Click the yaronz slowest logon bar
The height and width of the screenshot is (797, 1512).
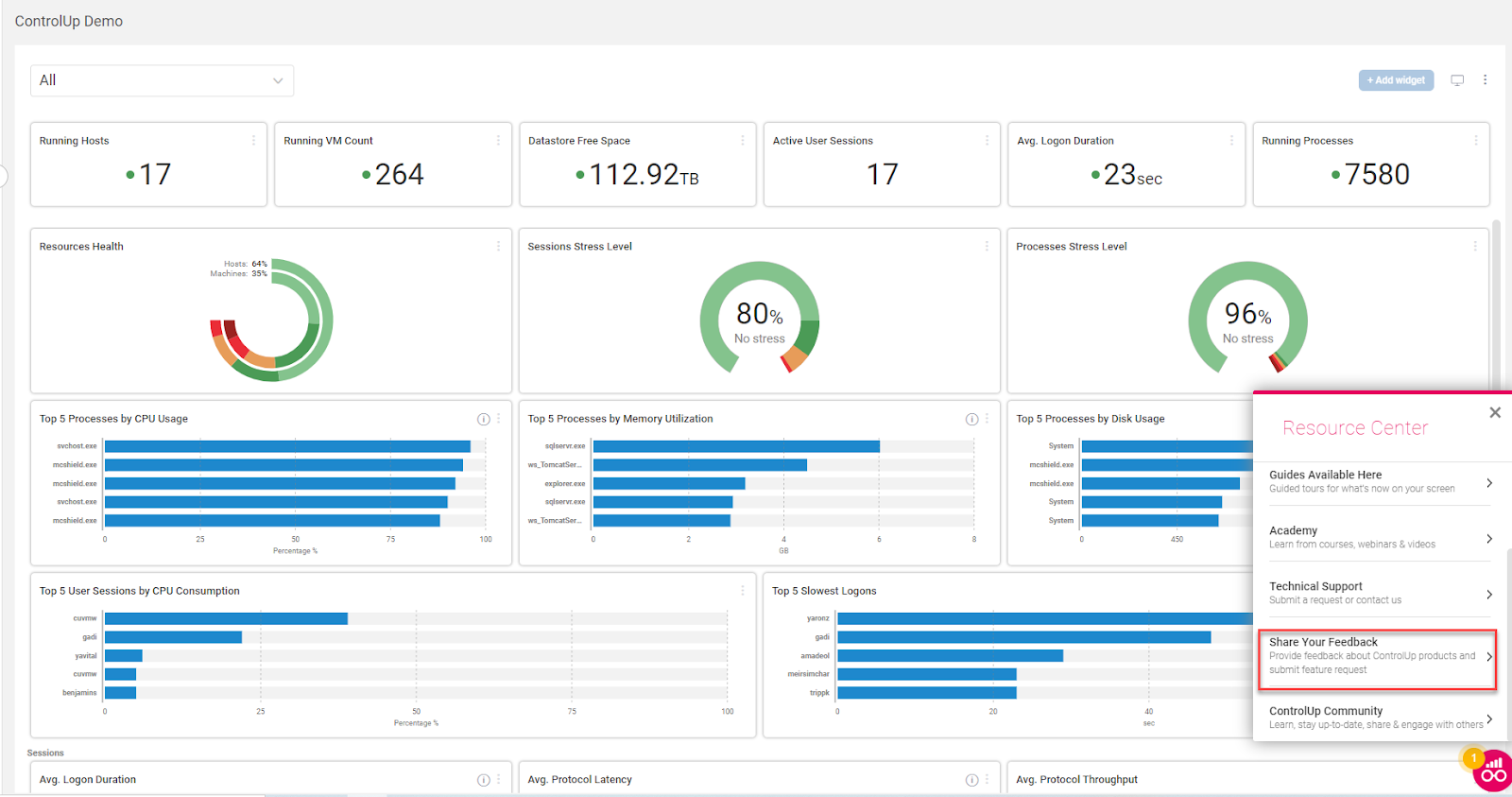point(1045,618)
